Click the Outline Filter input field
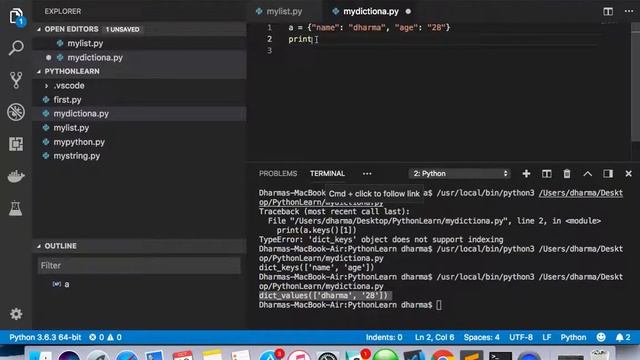 point(139,265)
